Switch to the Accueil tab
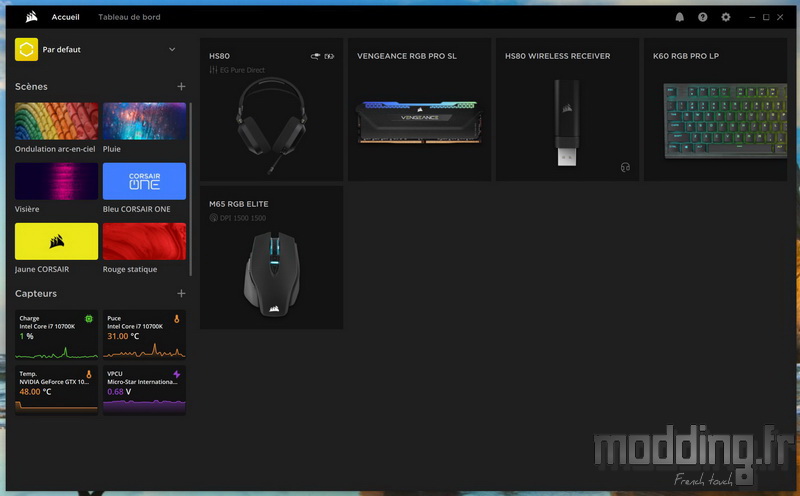The height and width of the screenshot is (496, 800). (65, 17)
